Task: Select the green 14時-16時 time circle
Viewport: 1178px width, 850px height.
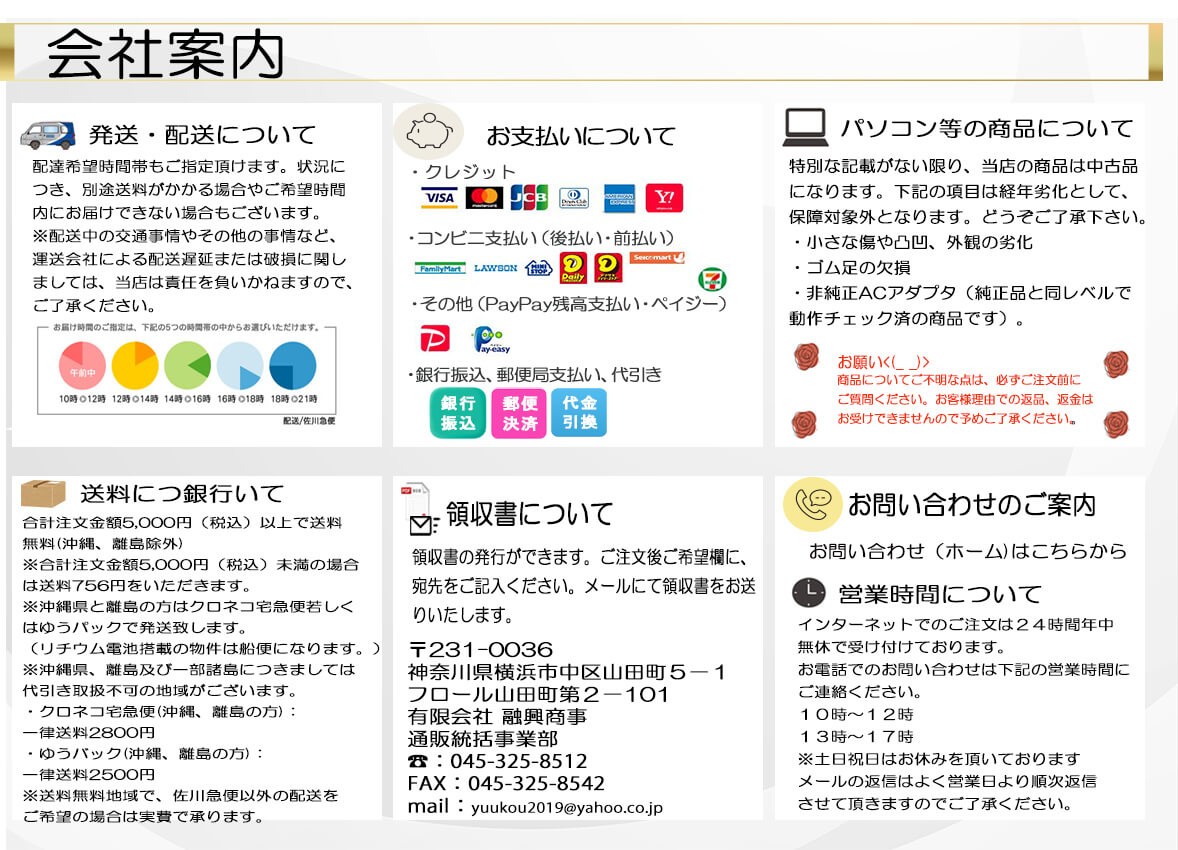Action: click(188, 365)
